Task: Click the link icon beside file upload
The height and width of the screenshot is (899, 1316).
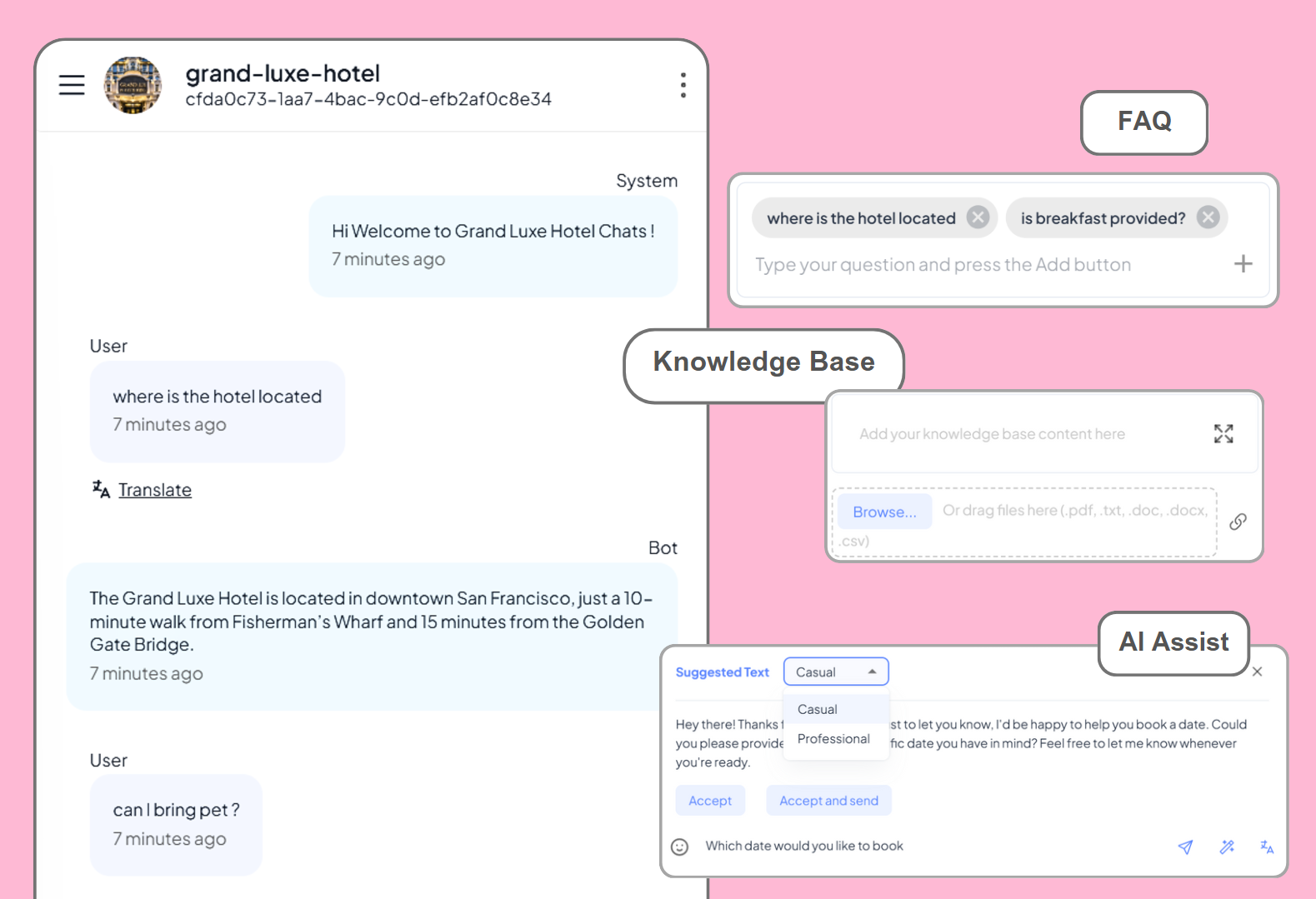Action: [1238, 522]
